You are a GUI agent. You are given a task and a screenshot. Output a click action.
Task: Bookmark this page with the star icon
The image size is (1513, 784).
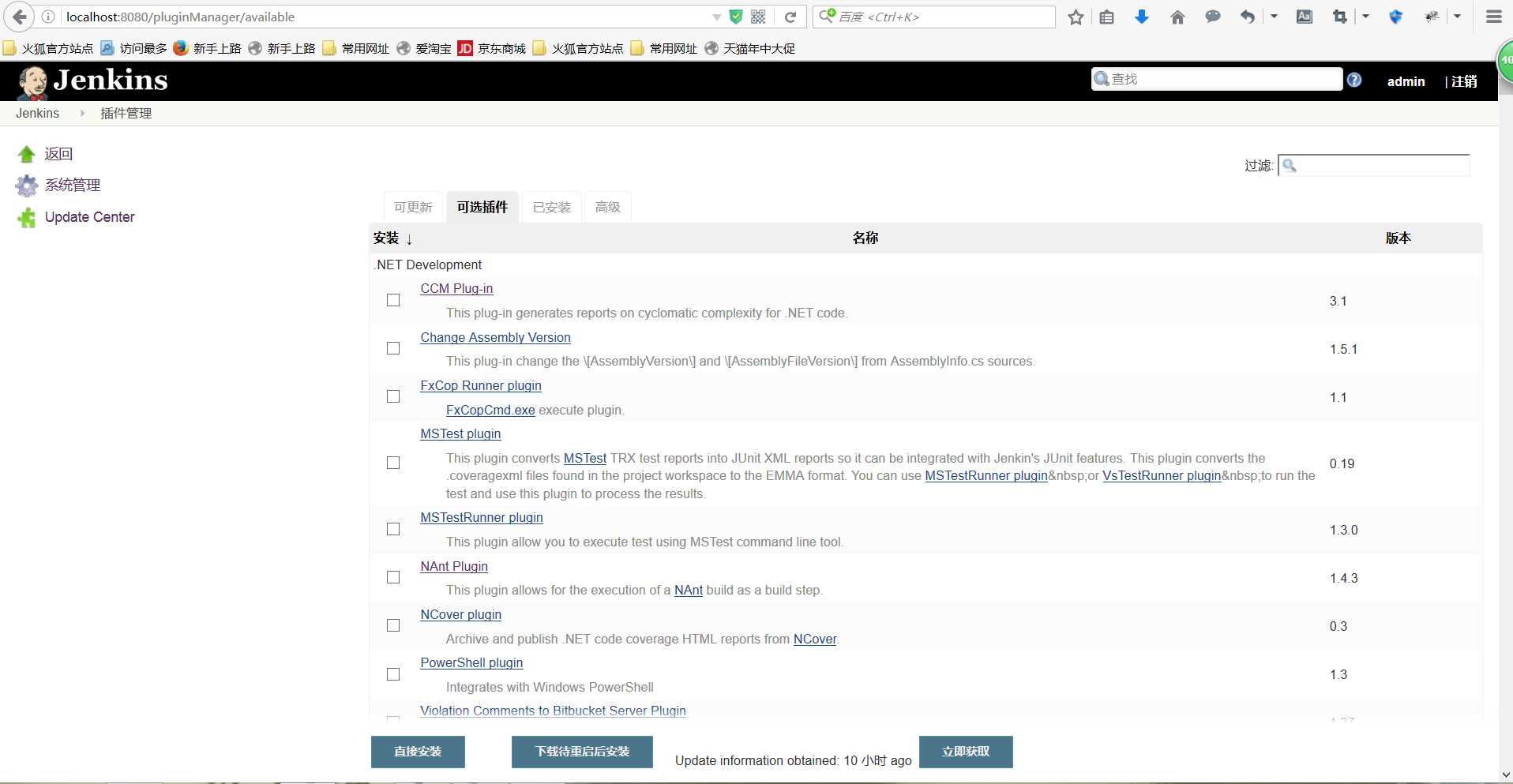[x=1076, y=17]
